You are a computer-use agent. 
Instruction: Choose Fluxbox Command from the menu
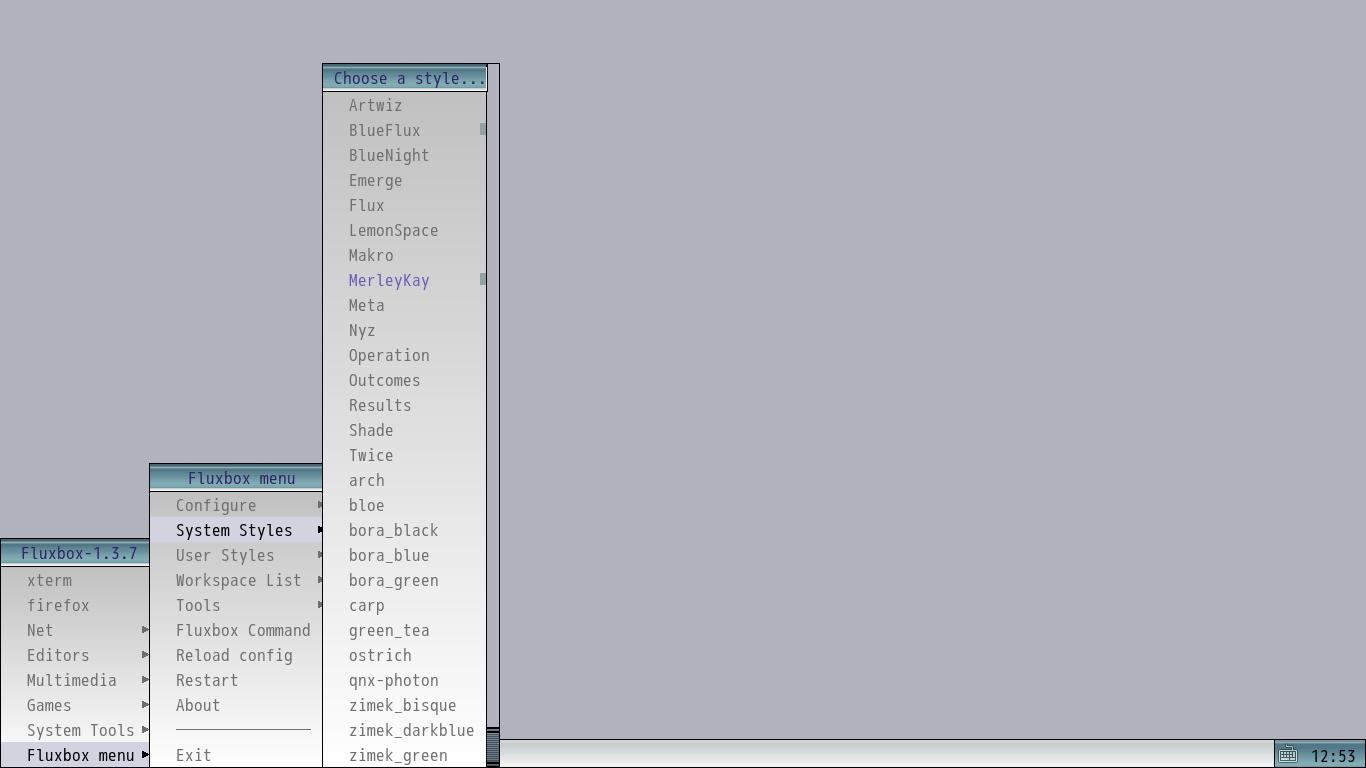pyautogui.click(x=236, y=630)
